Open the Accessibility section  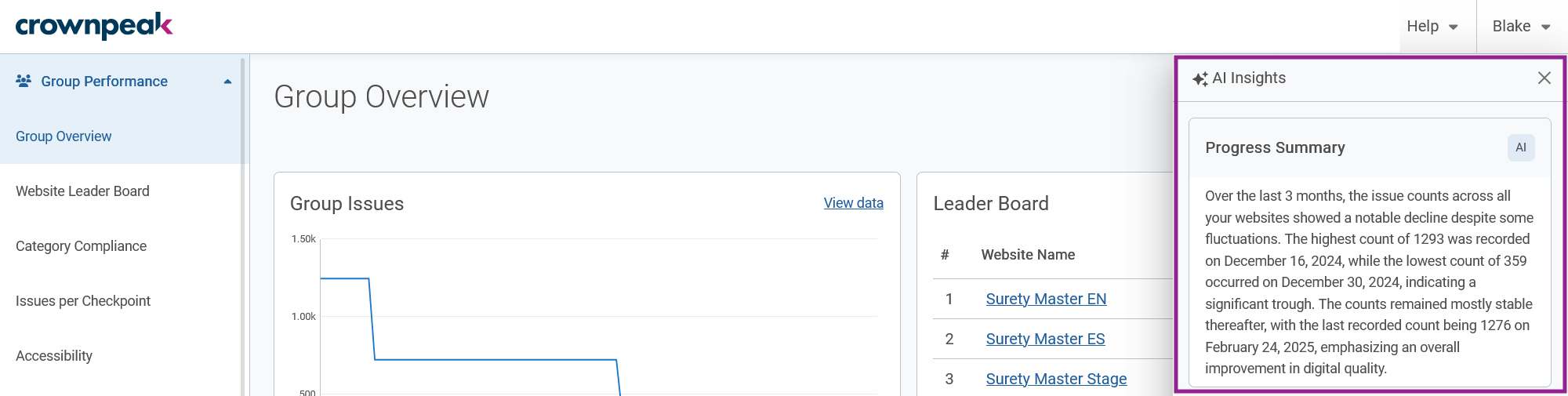[x=54, y=356]
